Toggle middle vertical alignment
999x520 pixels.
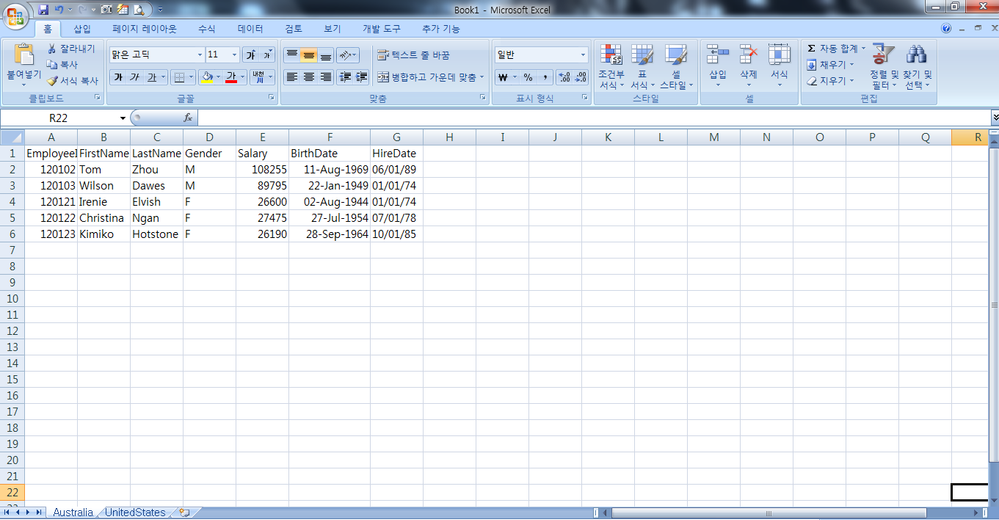click(x=308, y=55)
